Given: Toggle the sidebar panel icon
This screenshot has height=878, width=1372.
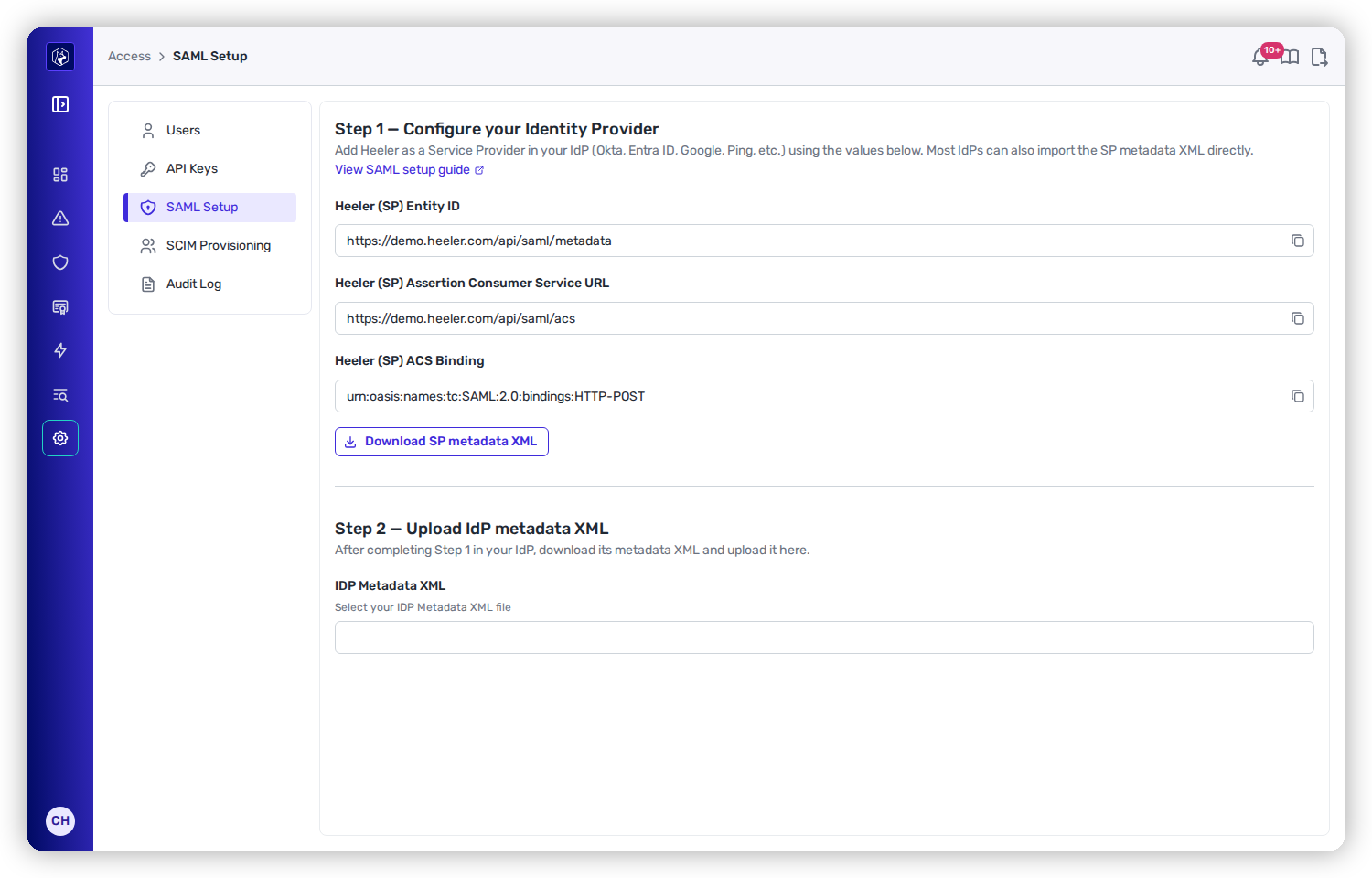Looking at the screenshot, I should tap(60, 104).
